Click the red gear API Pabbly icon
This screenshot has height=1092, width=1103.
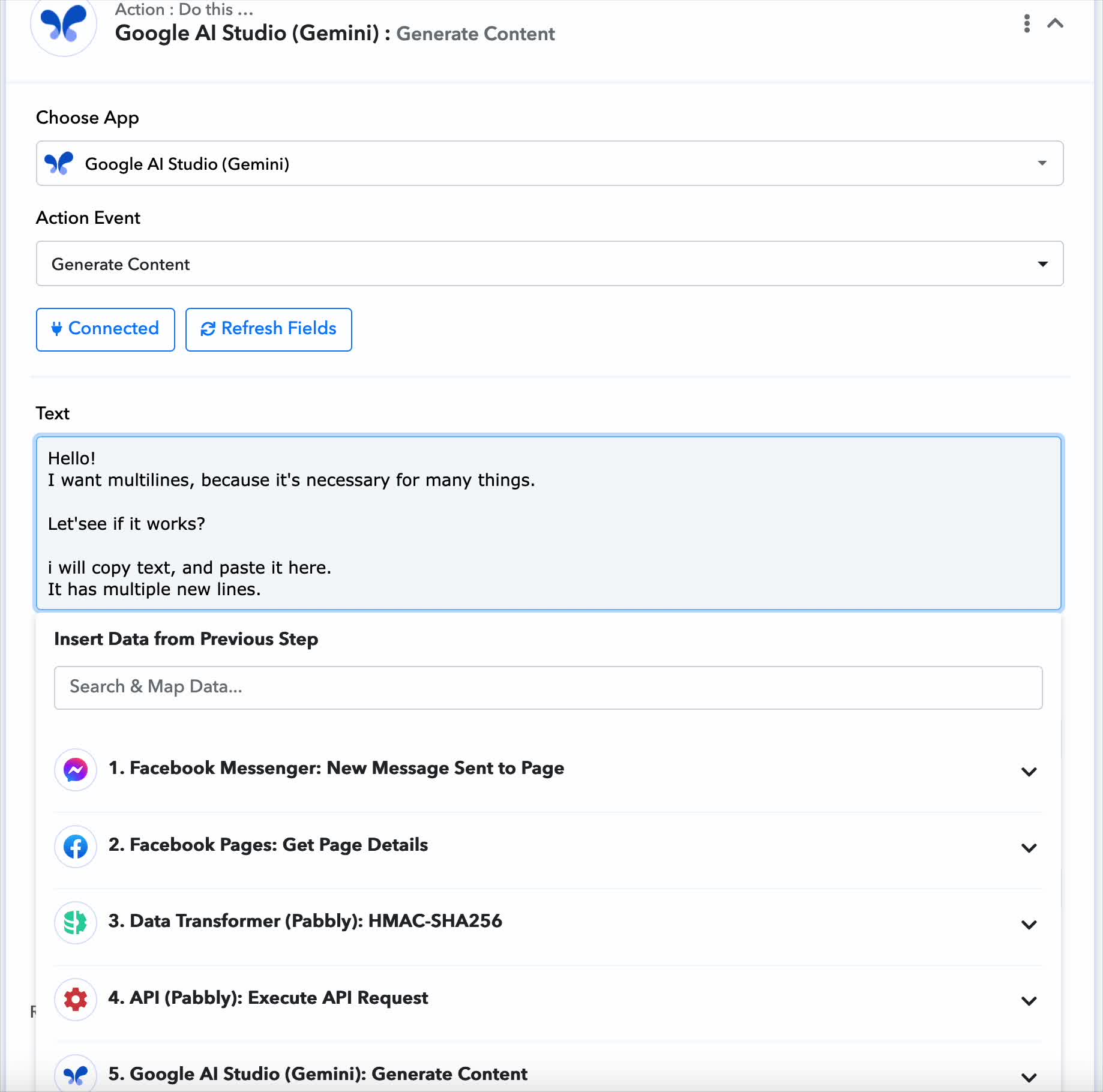(76, 999)
